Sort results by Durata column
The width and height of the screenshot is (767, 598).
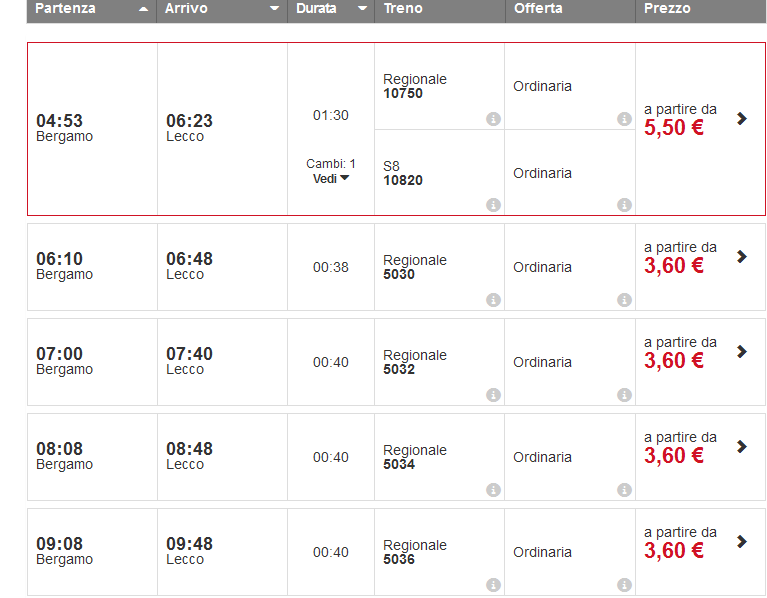tap(330, 8)
